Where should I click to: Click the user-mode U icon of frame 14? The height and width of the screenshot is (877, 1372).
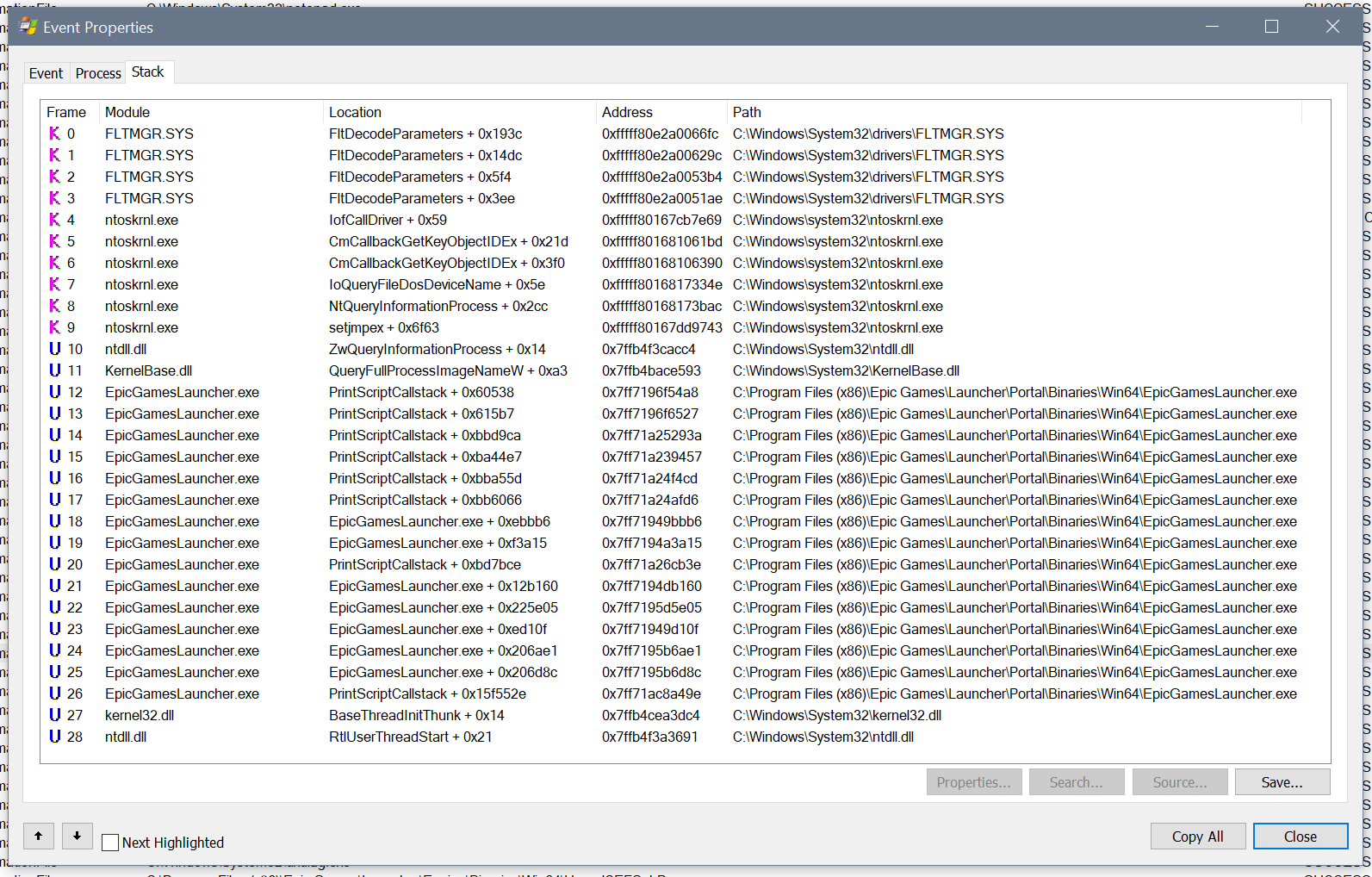pos(54,435)
